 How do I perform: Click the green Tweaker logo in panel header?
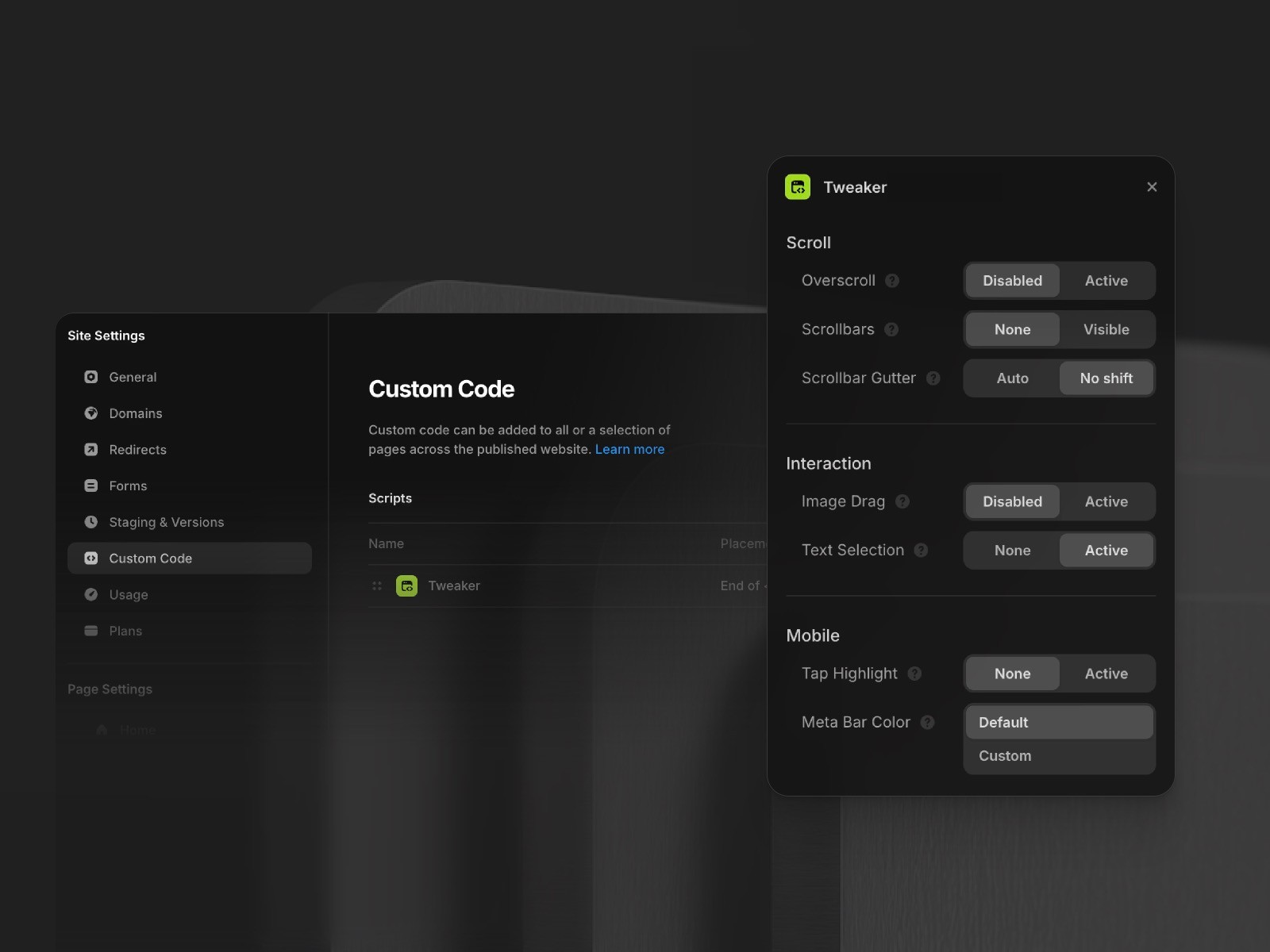[798, 187]
